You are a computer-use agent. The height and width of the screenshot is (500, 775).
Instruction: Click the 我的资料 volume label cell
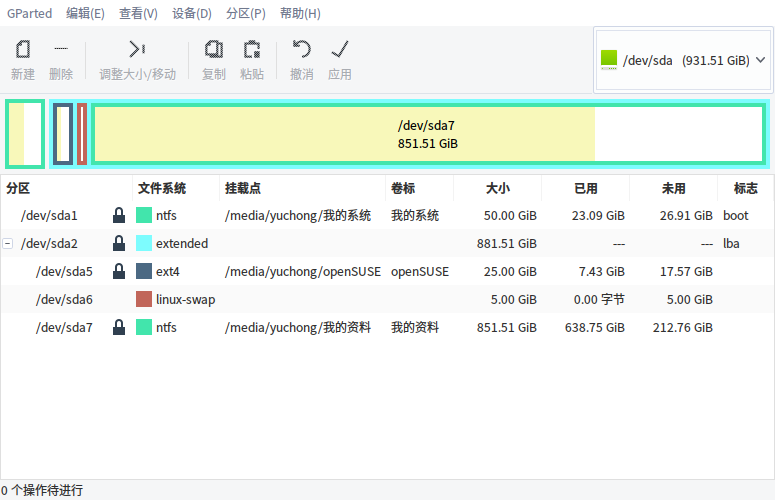[415, 328]
